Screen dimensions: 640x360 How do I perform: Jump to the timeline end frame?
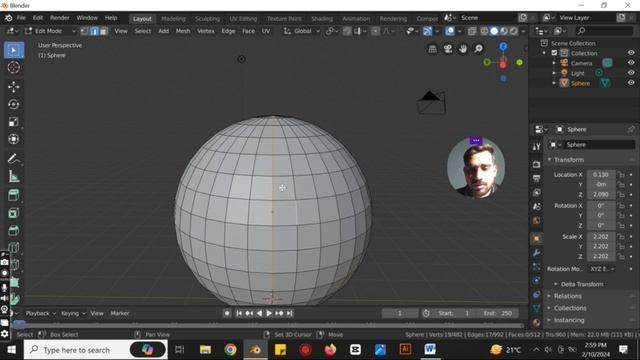289,313
